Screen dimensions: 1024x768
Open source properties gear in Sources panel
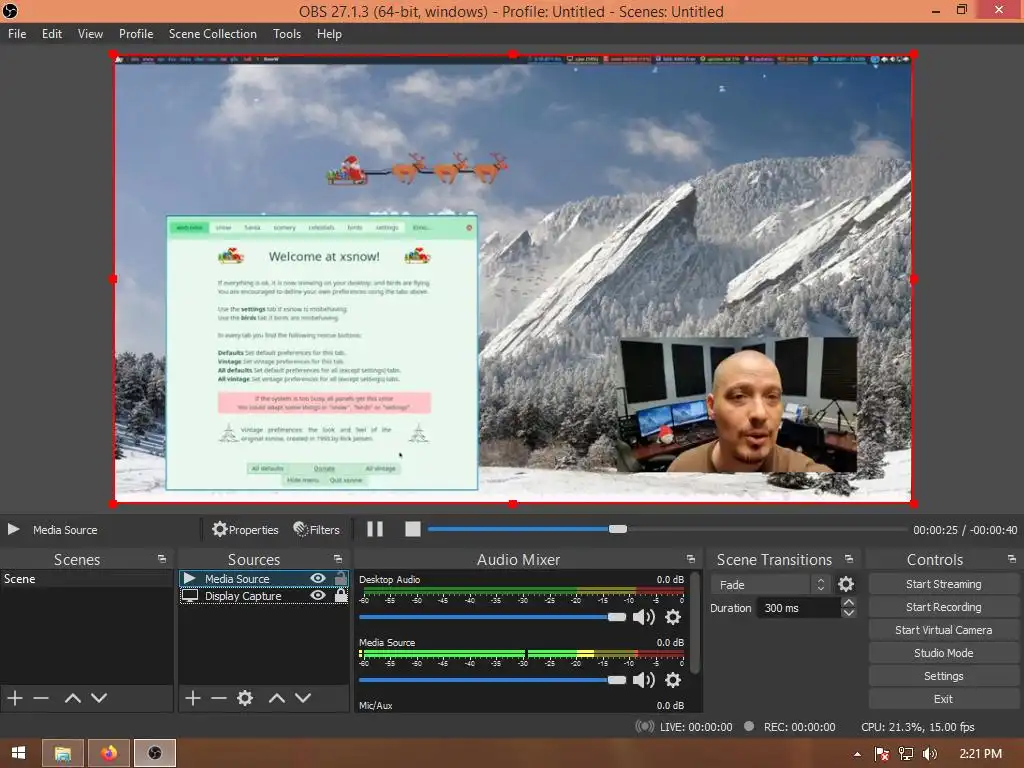click(245, 698)
